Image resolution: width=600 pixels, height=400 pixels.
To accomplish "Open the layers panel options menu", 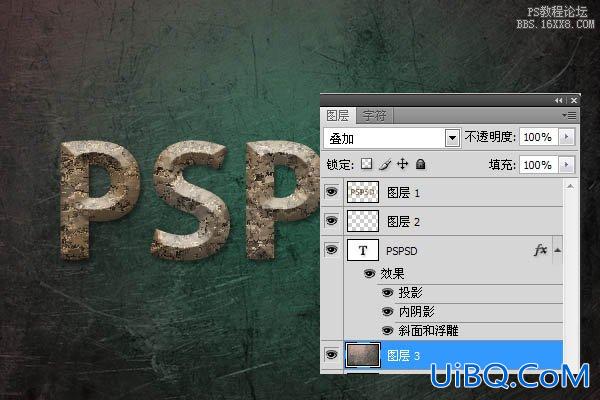I will click(569, 115).
